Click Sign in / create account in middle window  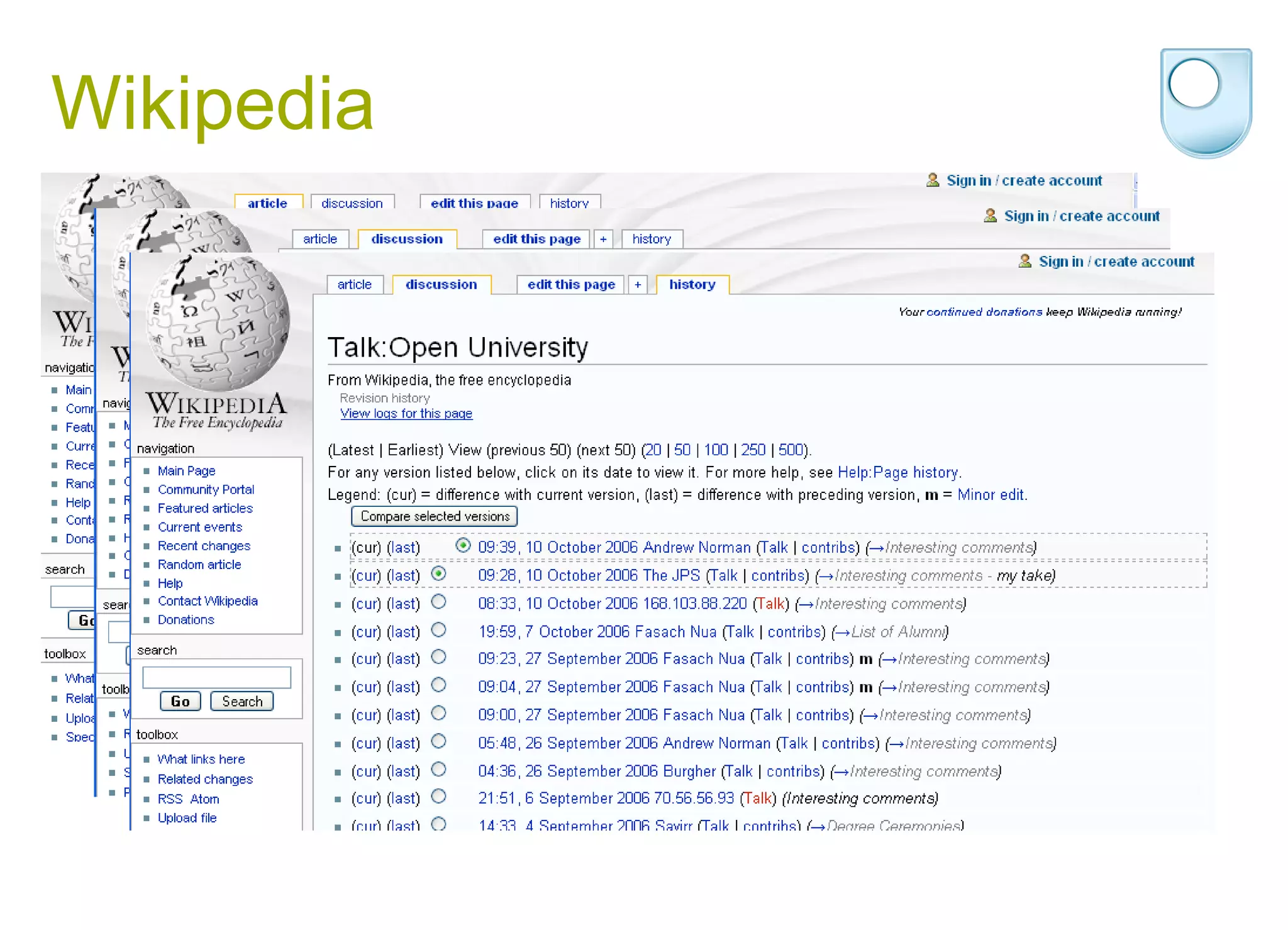pyautogui.click(x=1082, y=216)
